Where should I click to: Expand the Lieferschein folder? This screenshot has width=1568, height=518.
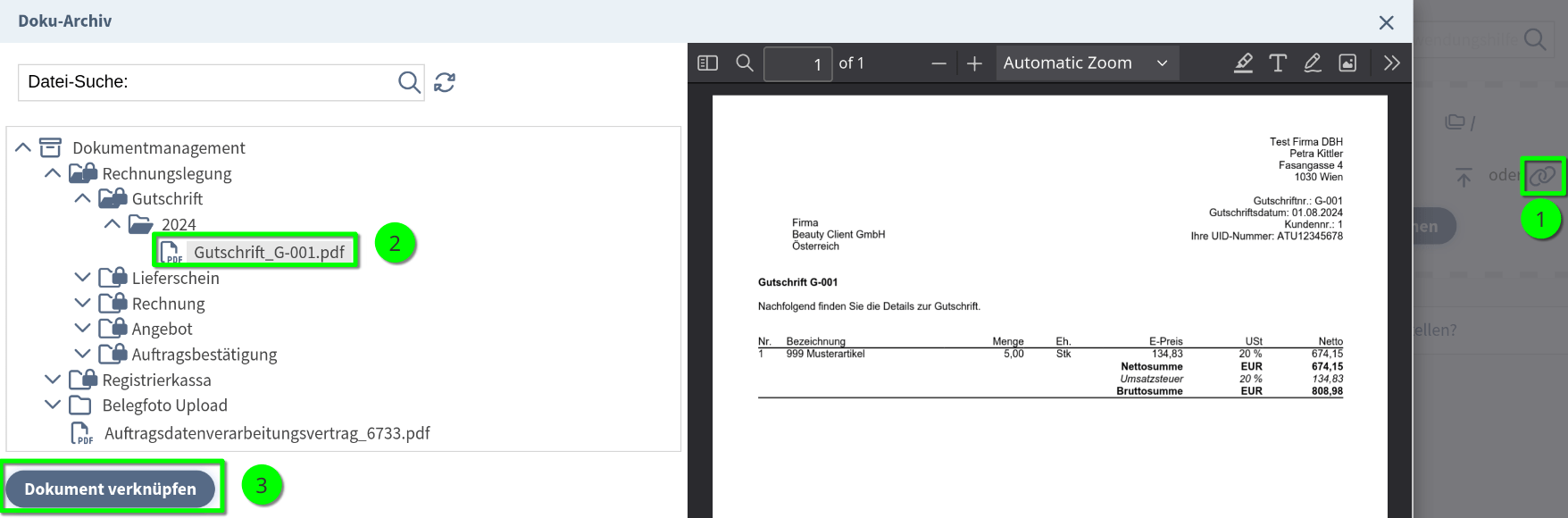coord(83,278)
